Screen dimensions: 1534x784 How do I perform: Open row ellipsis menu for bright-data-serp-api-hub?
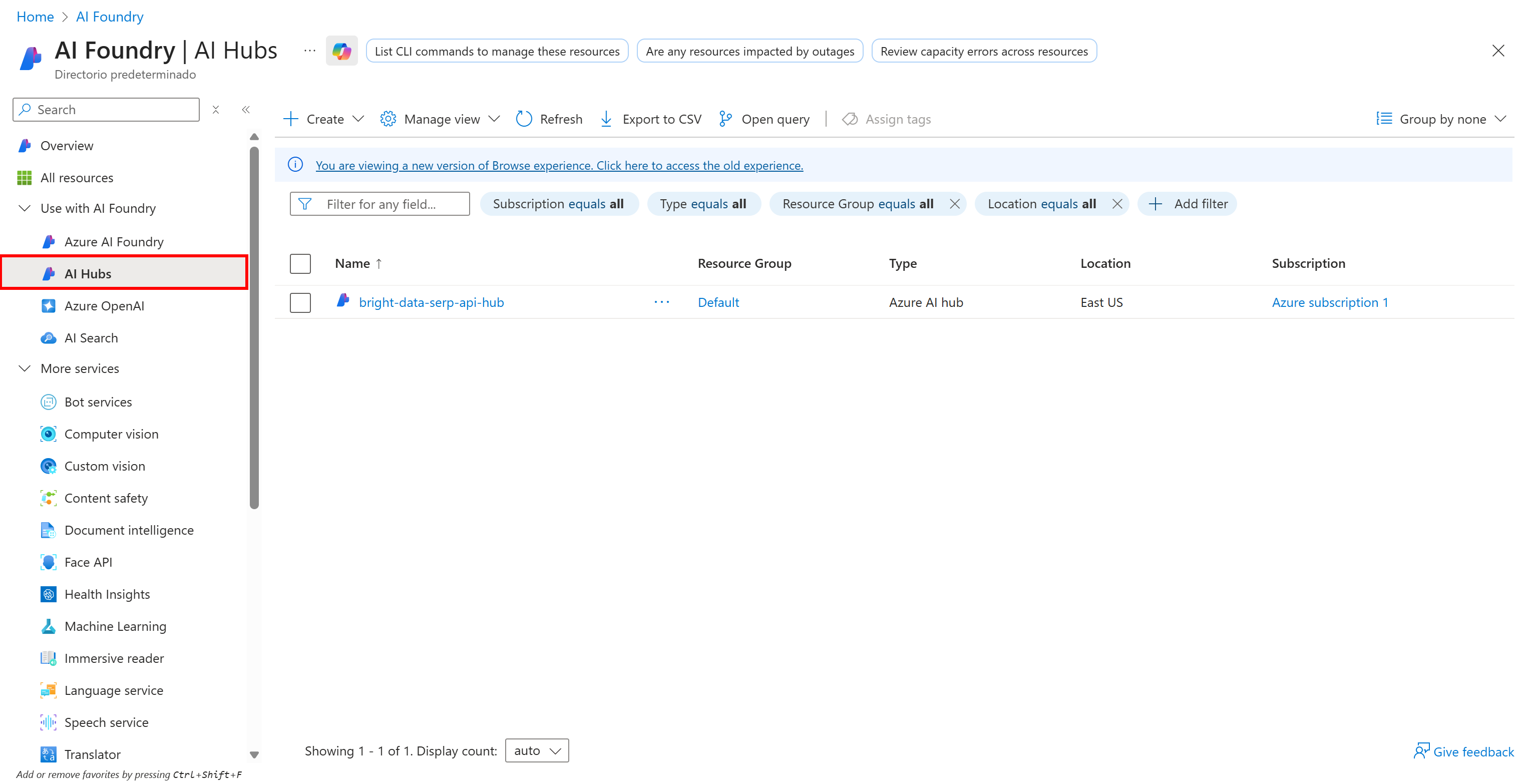coord(661,302)
